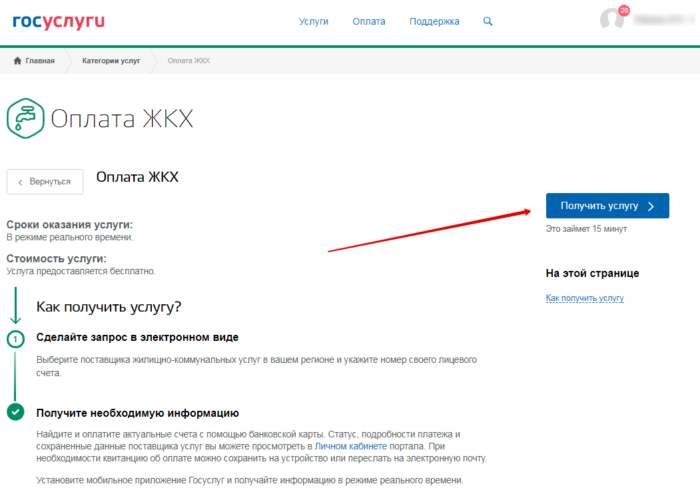The width and height of the screenshot is (700, 500).
Task: Click the Вернуться back button
Action: (45, 182)
